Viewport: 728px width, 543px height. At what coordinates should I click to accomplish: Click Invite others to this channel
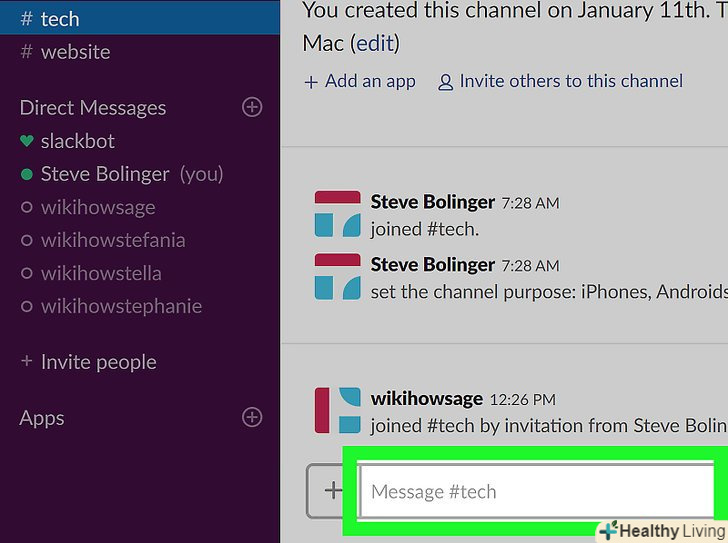click(x=570, y=82)
